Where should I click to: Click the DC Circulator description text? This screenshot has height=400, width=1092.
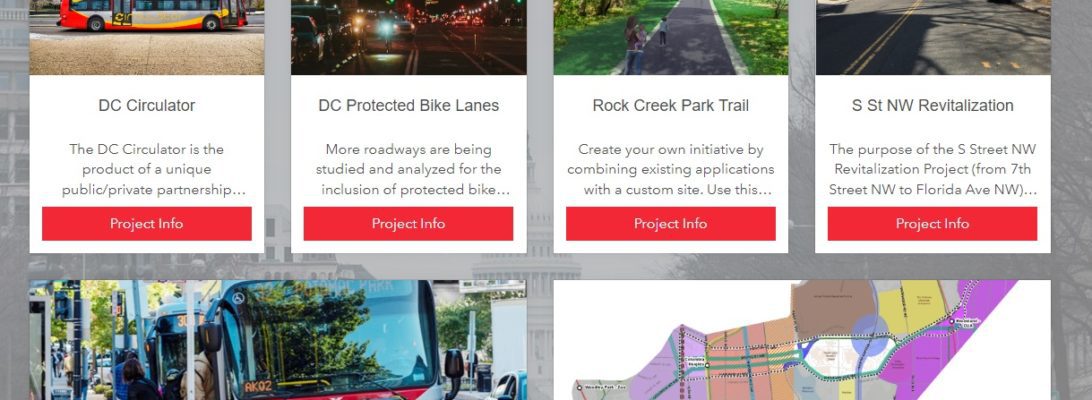(x=147, y=169)
